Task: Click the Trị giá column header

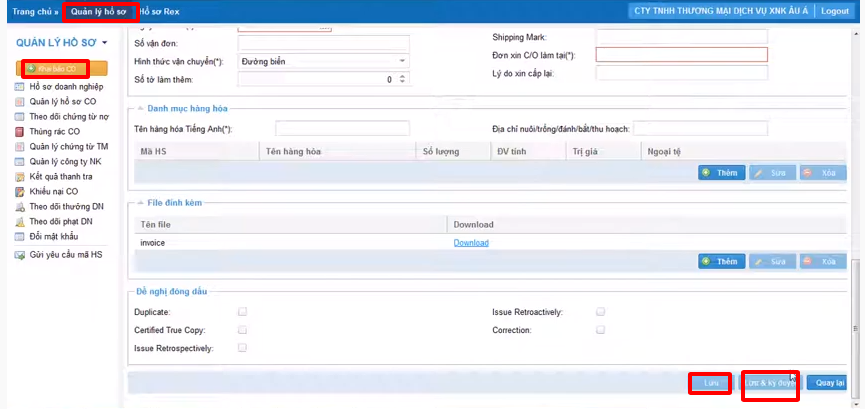Action: tap(604, 151)
